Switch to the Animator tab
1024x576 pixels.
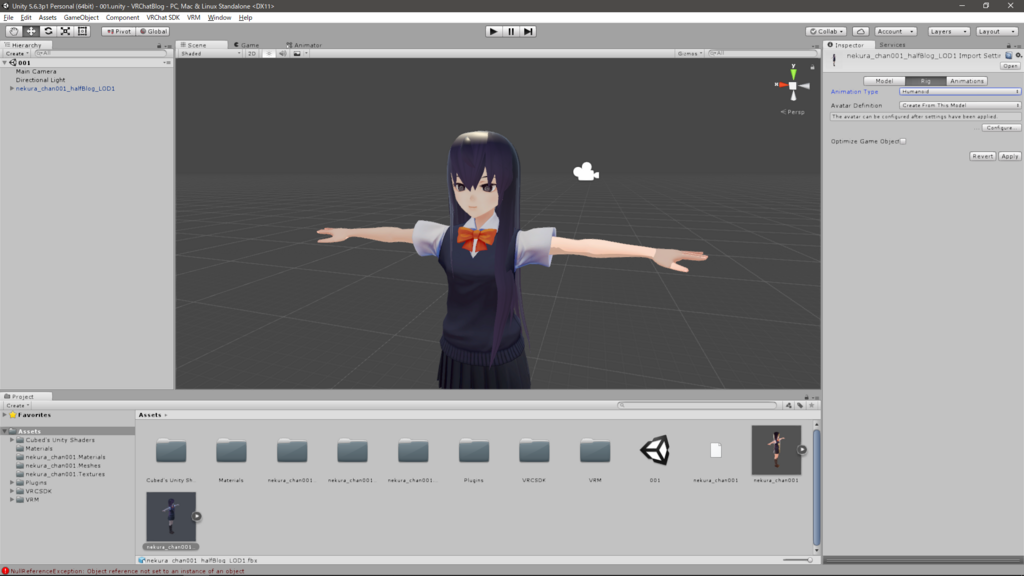pyautogui.click(x=304, y=45)
